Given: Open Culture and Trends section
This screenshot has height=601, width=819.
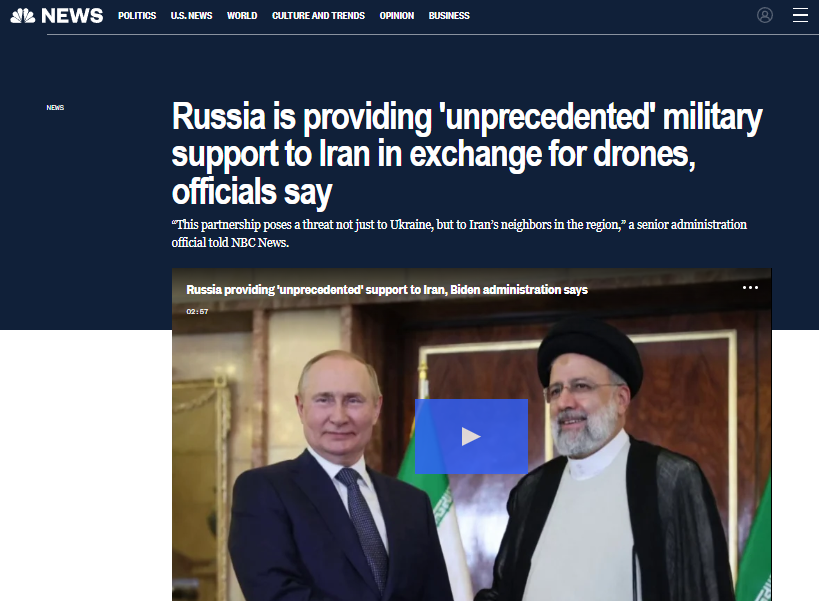Looking at the screenshot, I should pyautogui.click(x=318, y=16).
